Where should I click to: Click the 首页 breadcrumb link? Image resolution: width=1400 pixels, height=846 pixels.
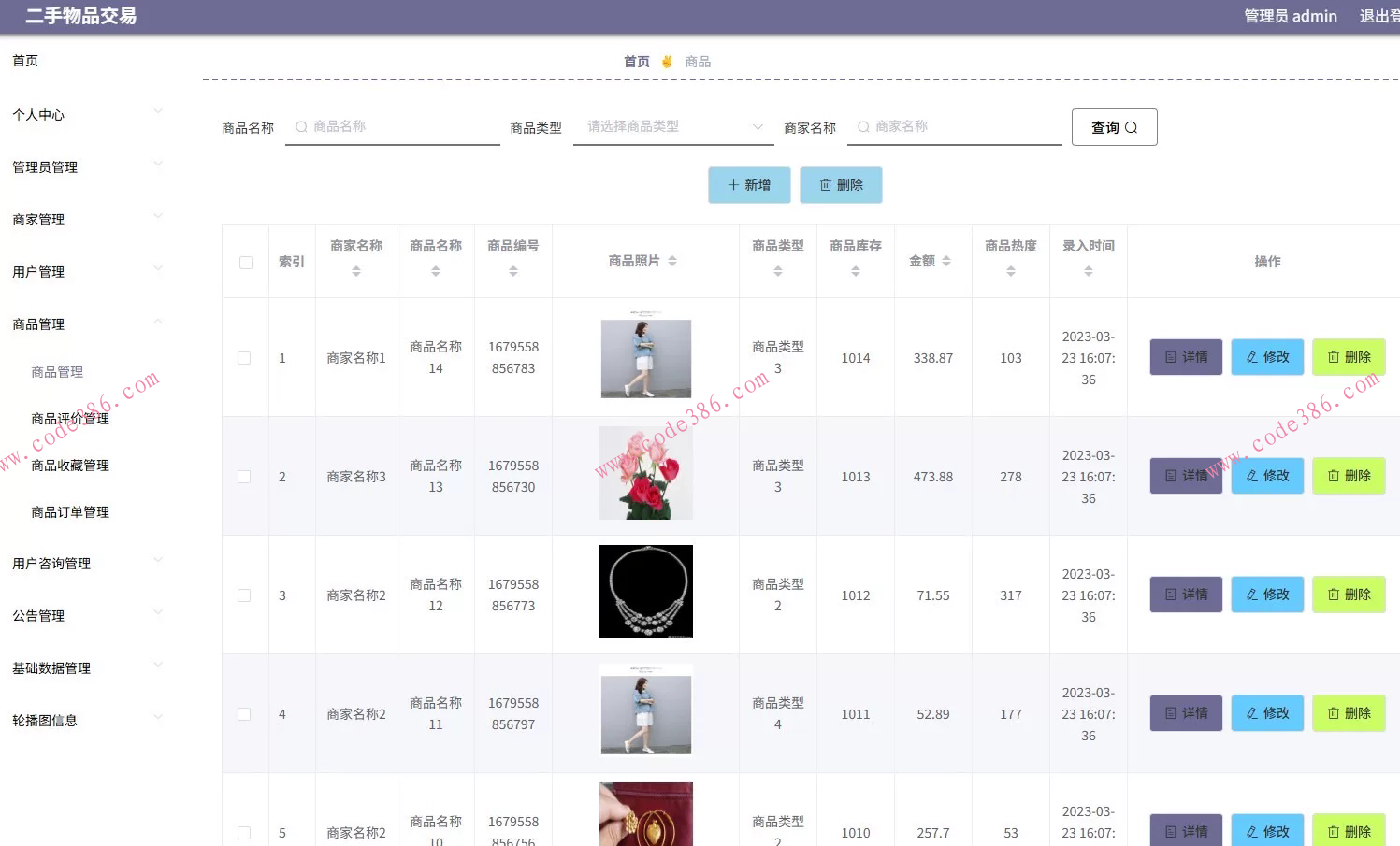[636, 61]
